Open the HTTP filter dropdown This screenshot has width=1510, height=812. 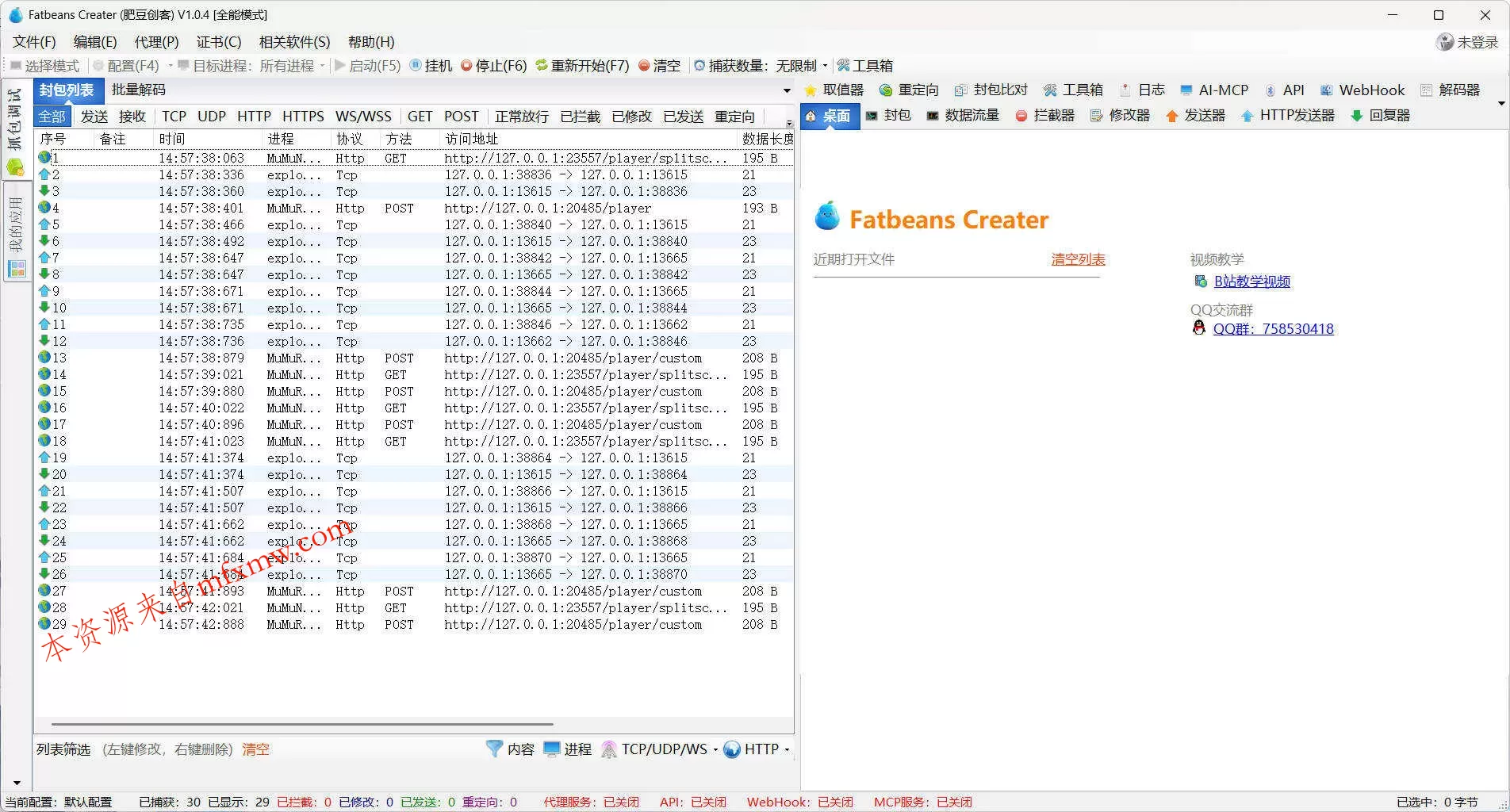point(787,749)
